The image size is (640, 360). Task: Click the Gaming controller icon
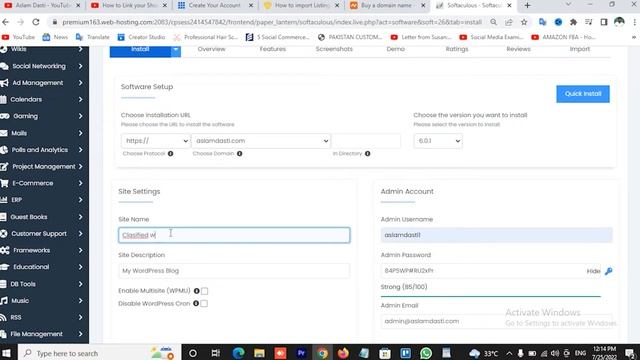[4, 116]
